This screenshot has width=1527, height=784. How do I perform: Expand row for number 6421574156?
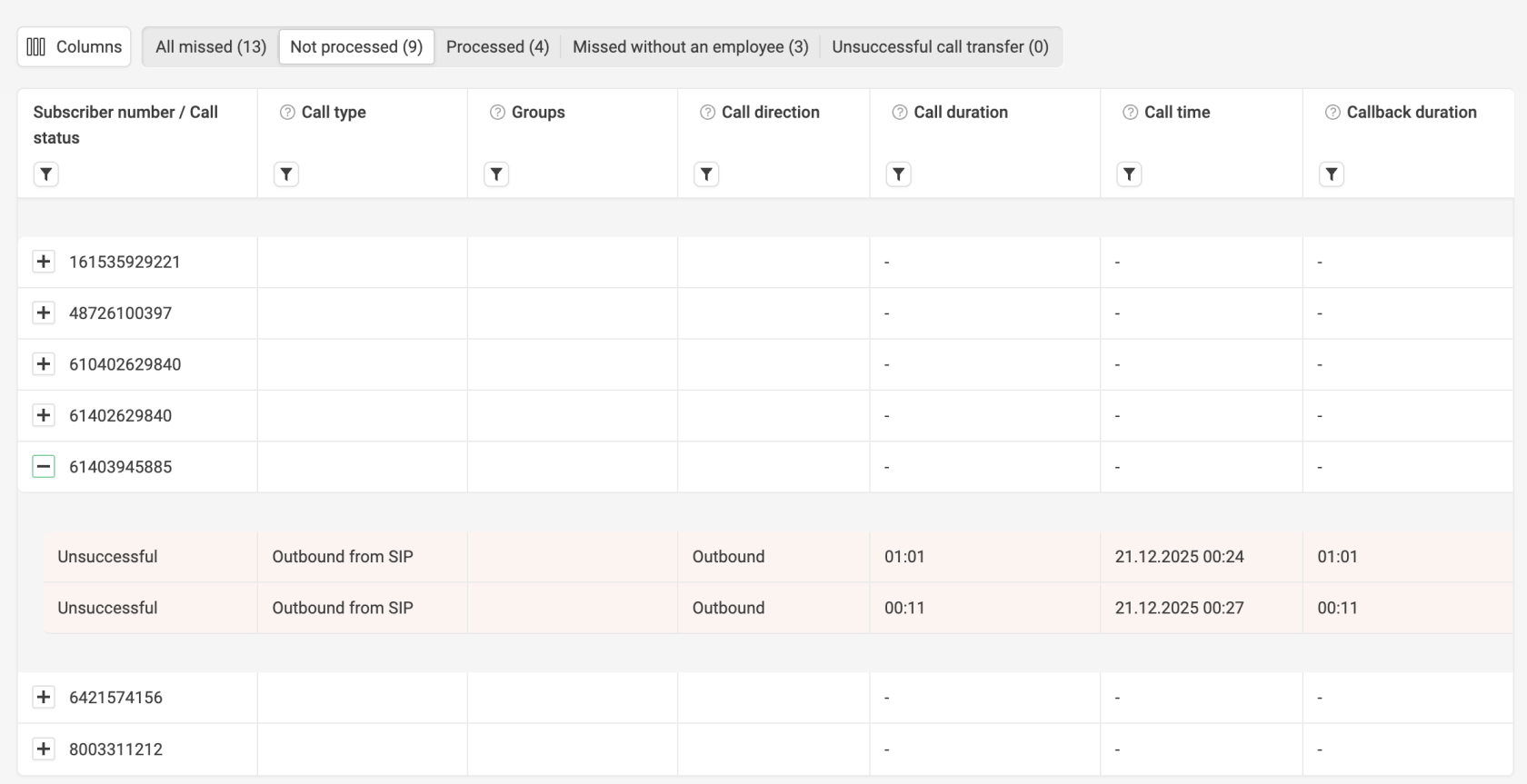click(44, 698)
